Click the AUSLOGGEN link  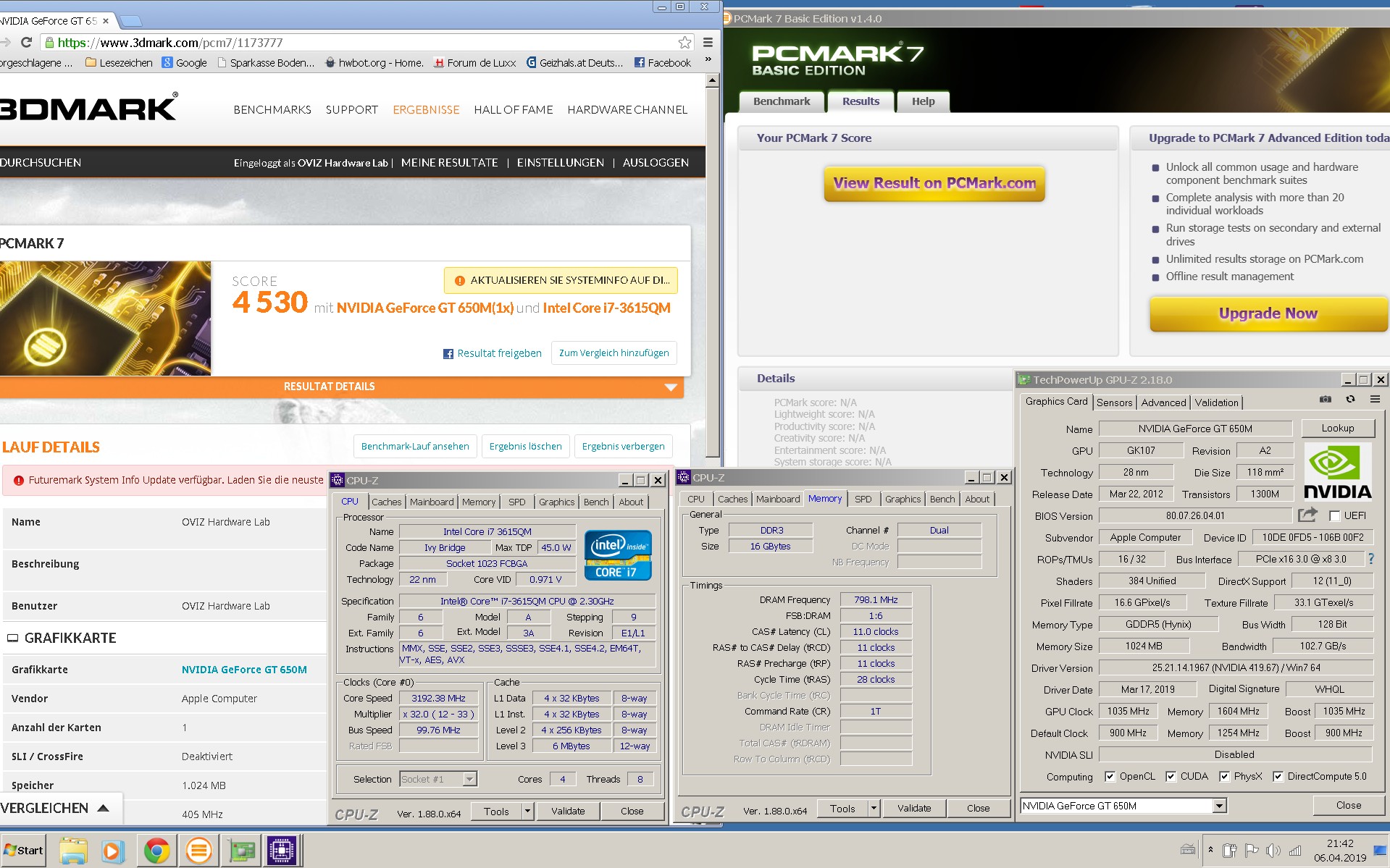(656, 163)
